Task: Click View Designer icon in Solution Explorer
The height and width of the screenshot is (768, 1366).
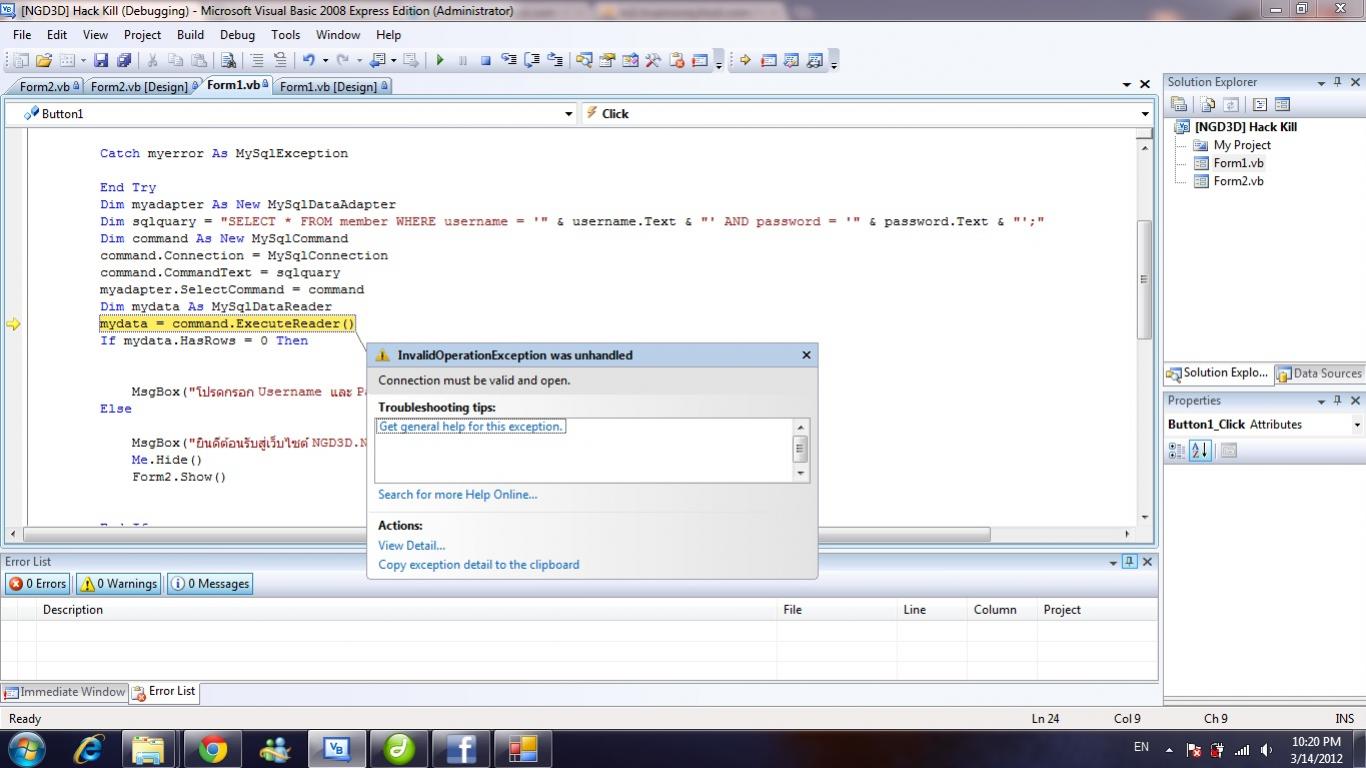Action: click(1282, 104)
